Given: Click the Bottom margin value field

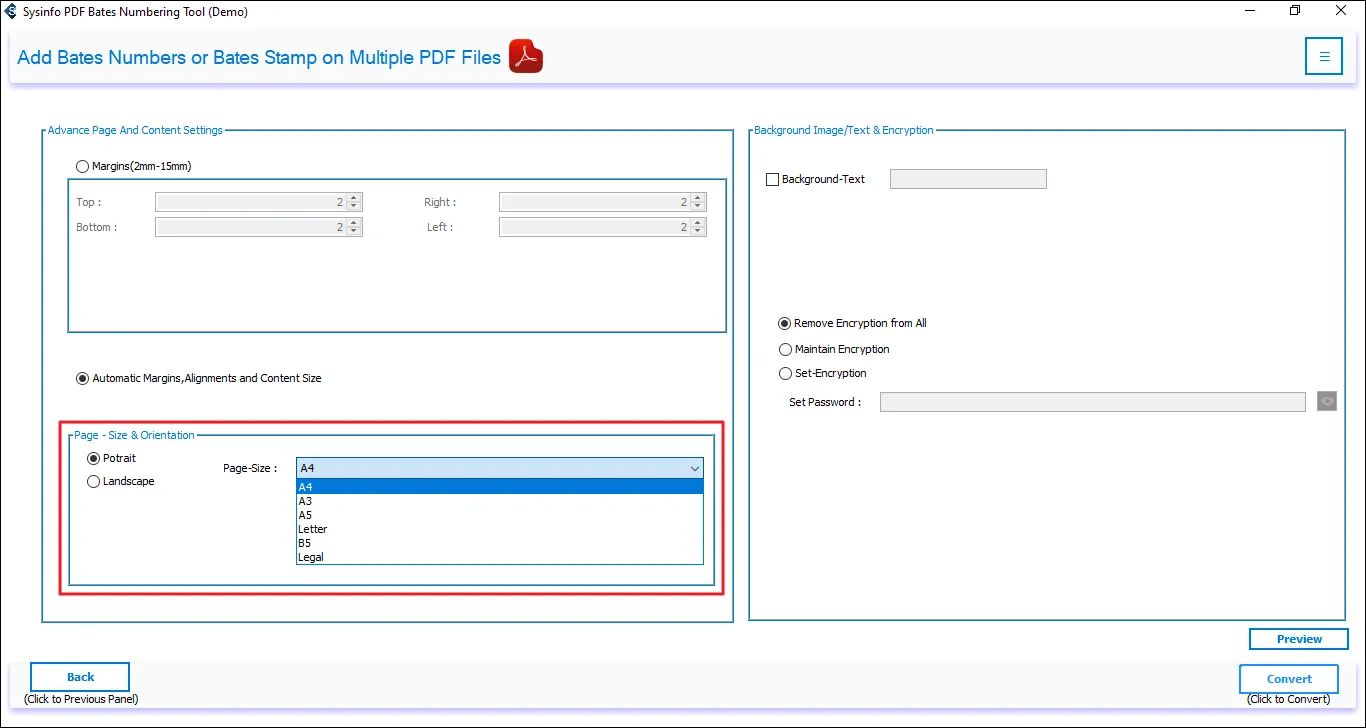Looking at the screenshot, I should tap(251, 227).
